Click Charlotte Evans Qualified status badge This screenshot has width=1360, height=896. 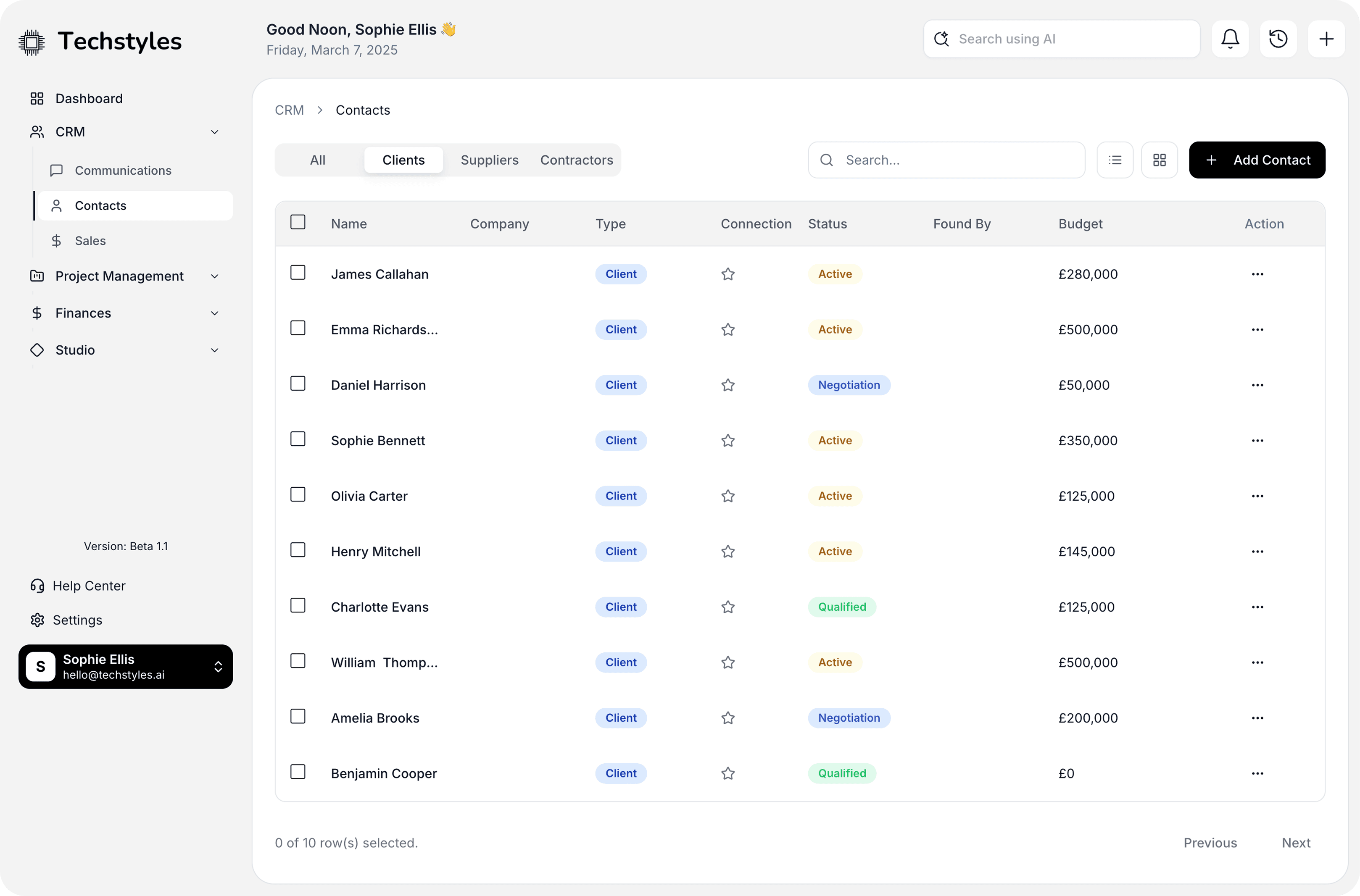tap(841, 607)
